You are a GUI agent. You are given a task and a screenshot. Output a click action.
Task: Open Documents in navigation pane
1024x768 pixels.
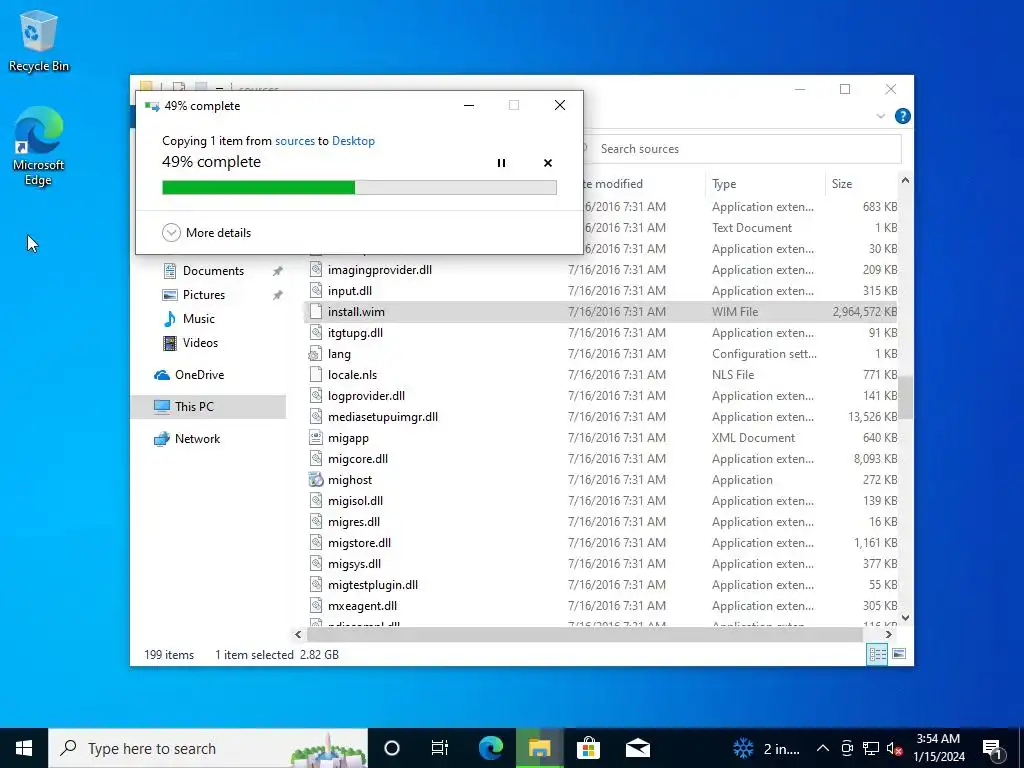213,270
